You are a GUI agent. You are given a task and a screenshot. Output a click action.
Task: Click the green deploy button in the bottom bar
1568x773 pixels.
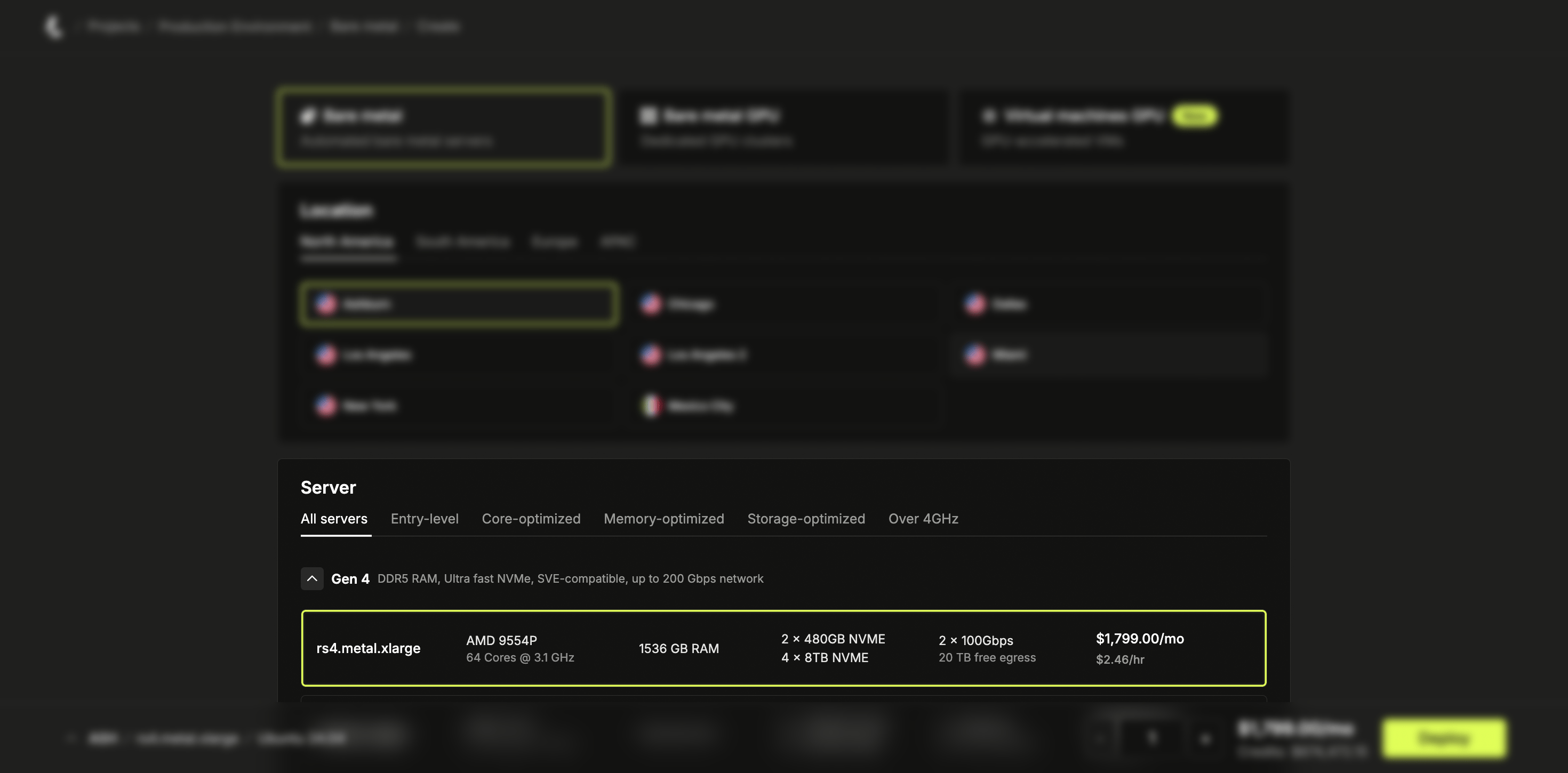point(1444,738)
